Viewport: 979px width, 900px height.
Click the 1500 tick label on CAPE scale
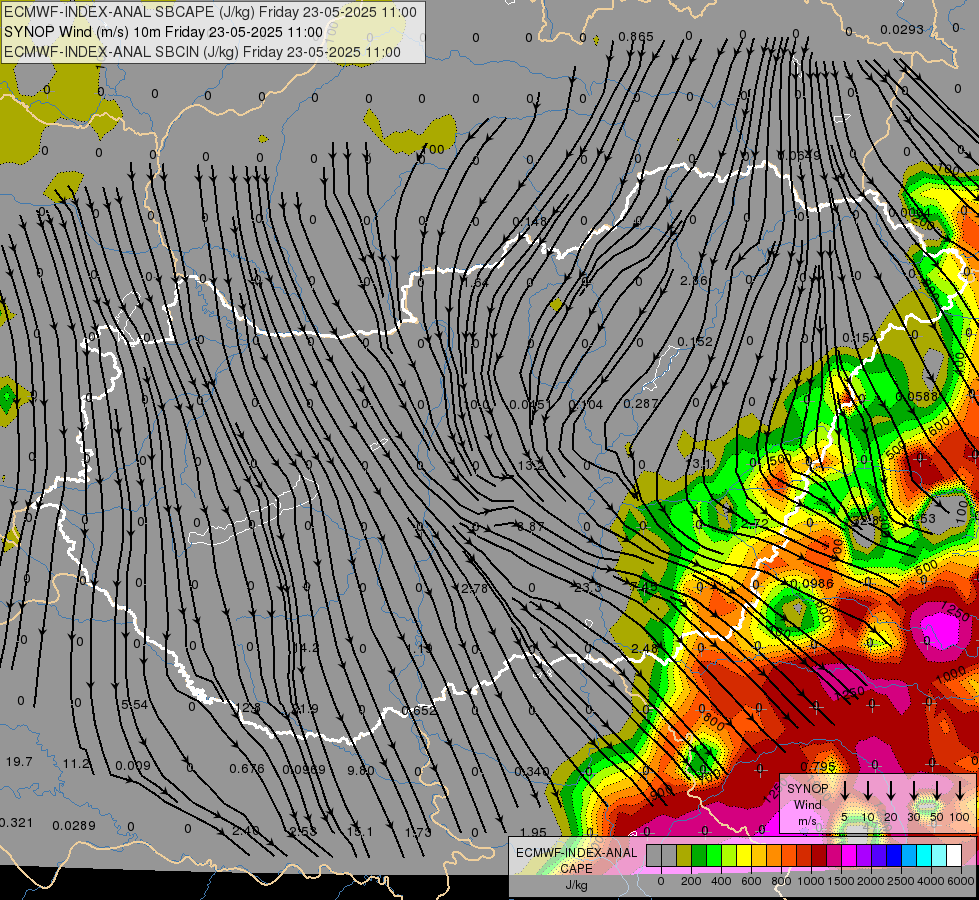pos(841,881)
